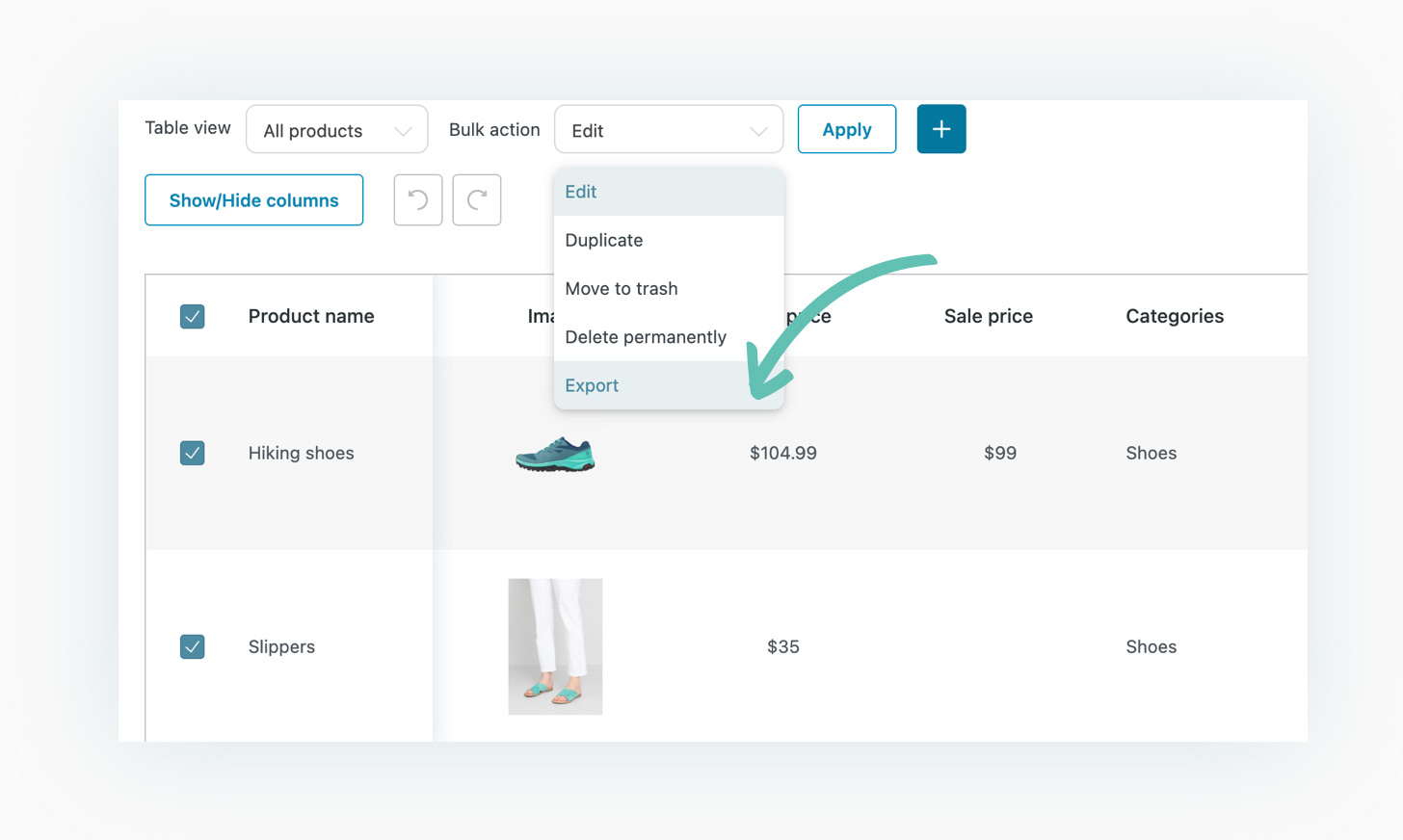Select Move to trash option
1403x840 pixels.
click(669, 288)
